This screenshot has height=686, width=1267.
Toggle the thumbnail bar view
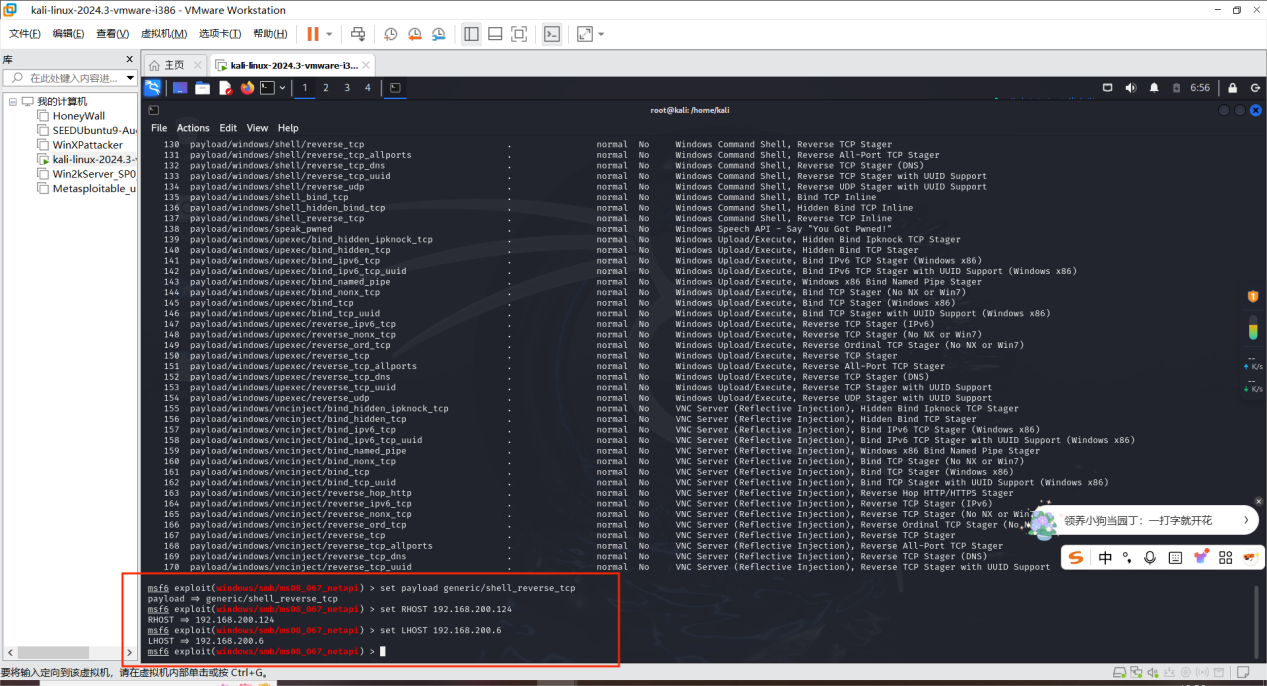point(495,34)
